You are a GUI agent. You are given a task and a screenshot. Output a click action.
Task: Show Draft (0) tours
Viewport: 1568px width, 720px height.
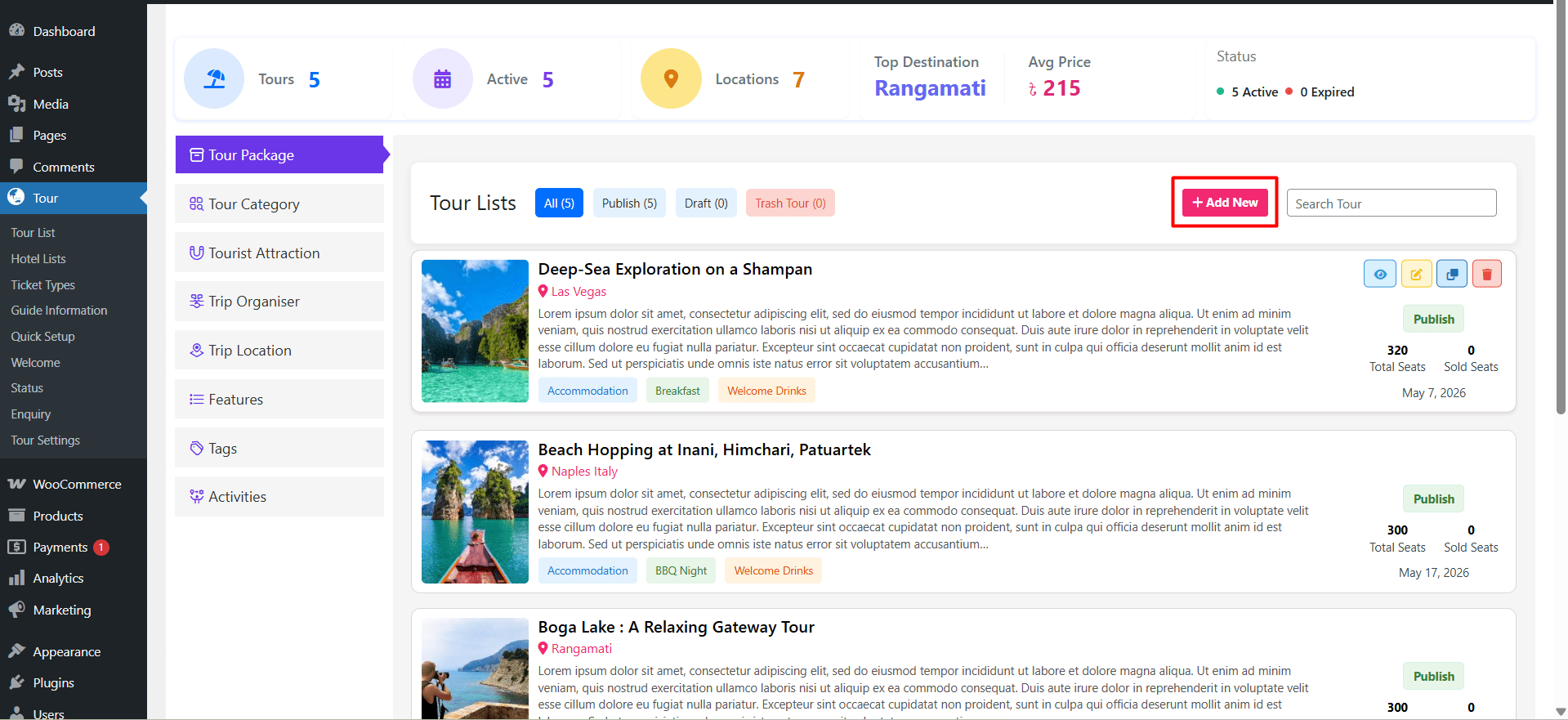tap(706, 203)
